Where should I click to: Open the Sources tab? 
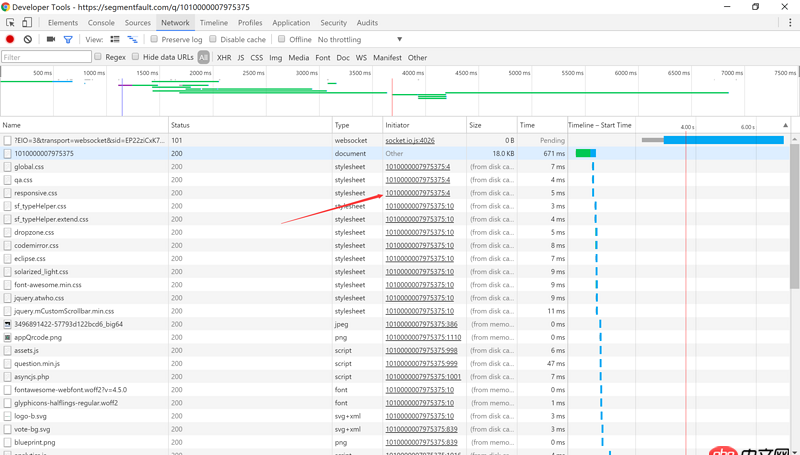click(138, 22)
